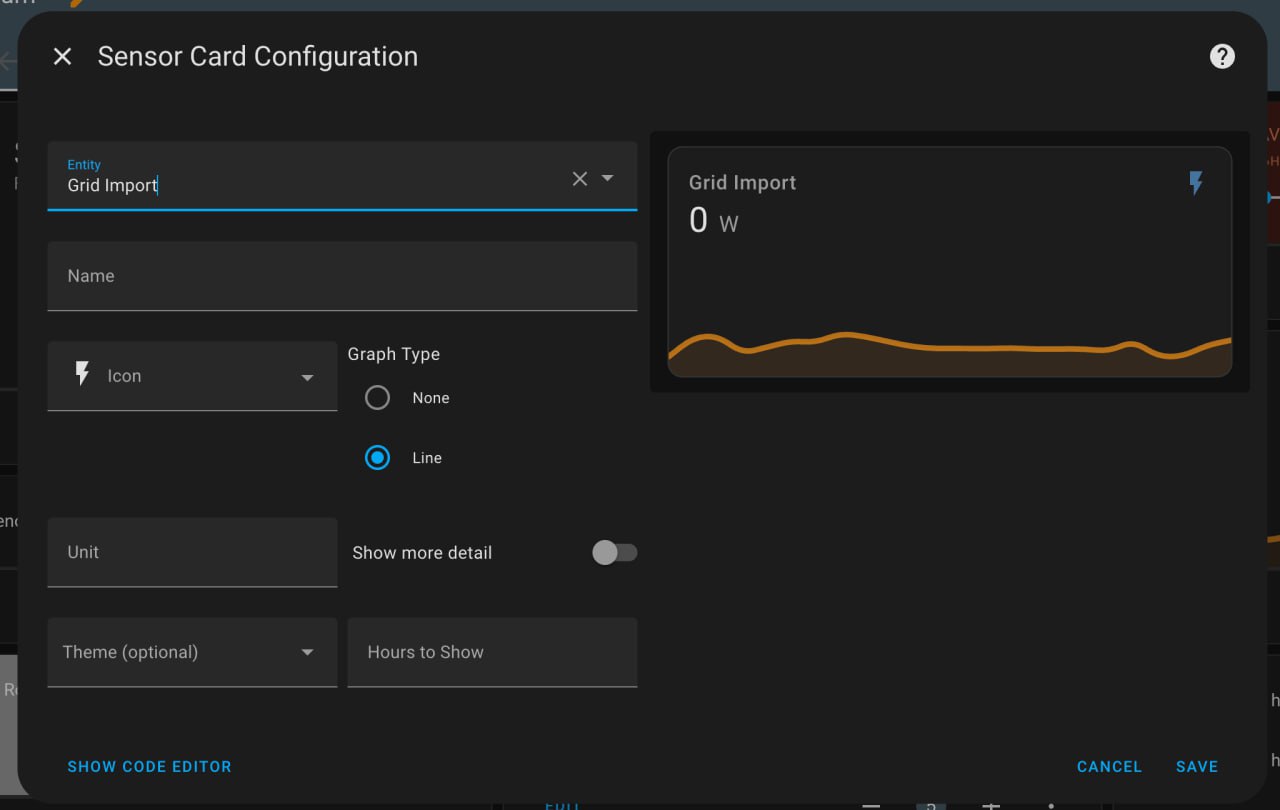Click into the Unit text field

click(192, 552)
